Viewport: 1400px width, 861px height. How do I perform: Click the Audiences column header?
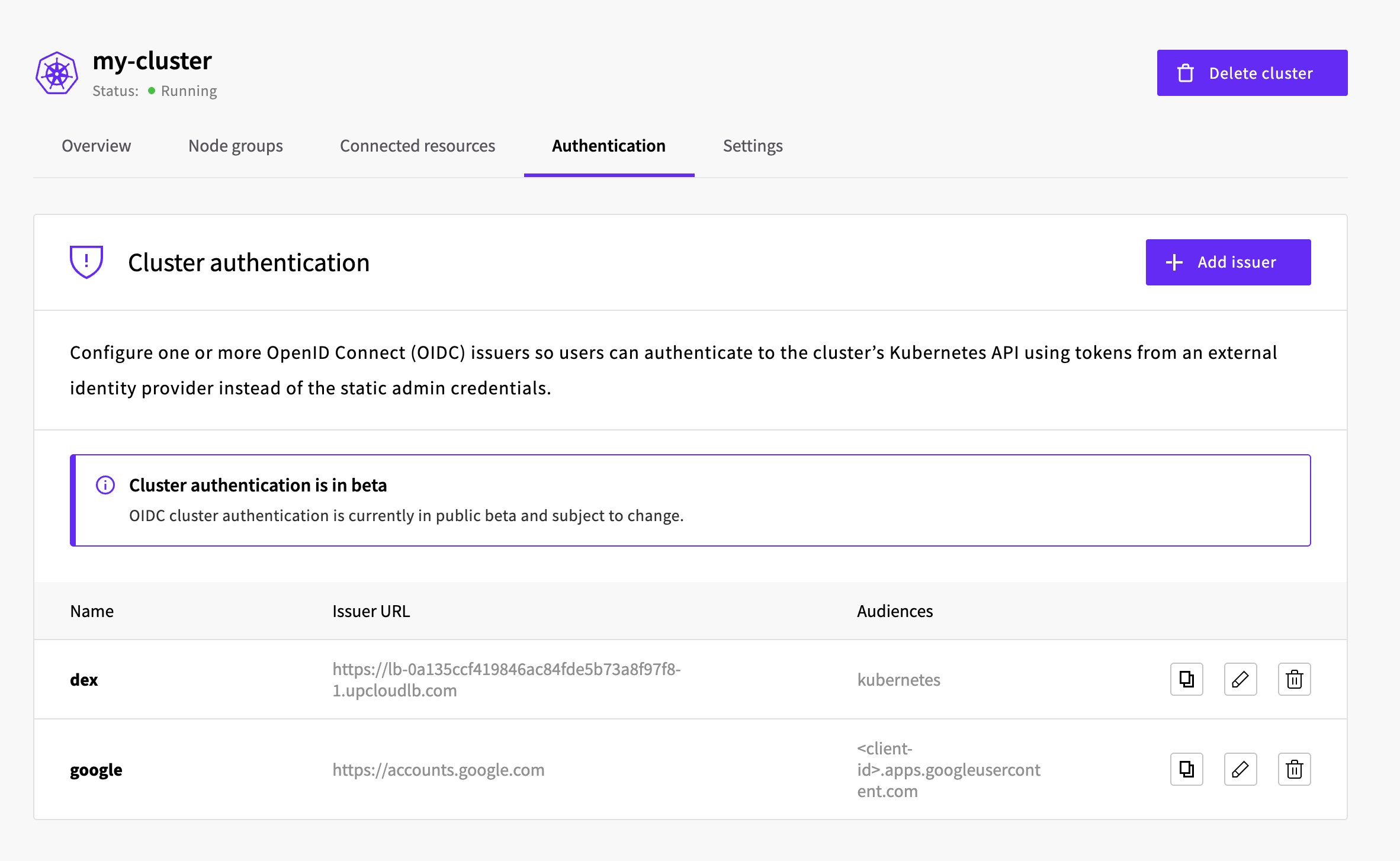895,611
